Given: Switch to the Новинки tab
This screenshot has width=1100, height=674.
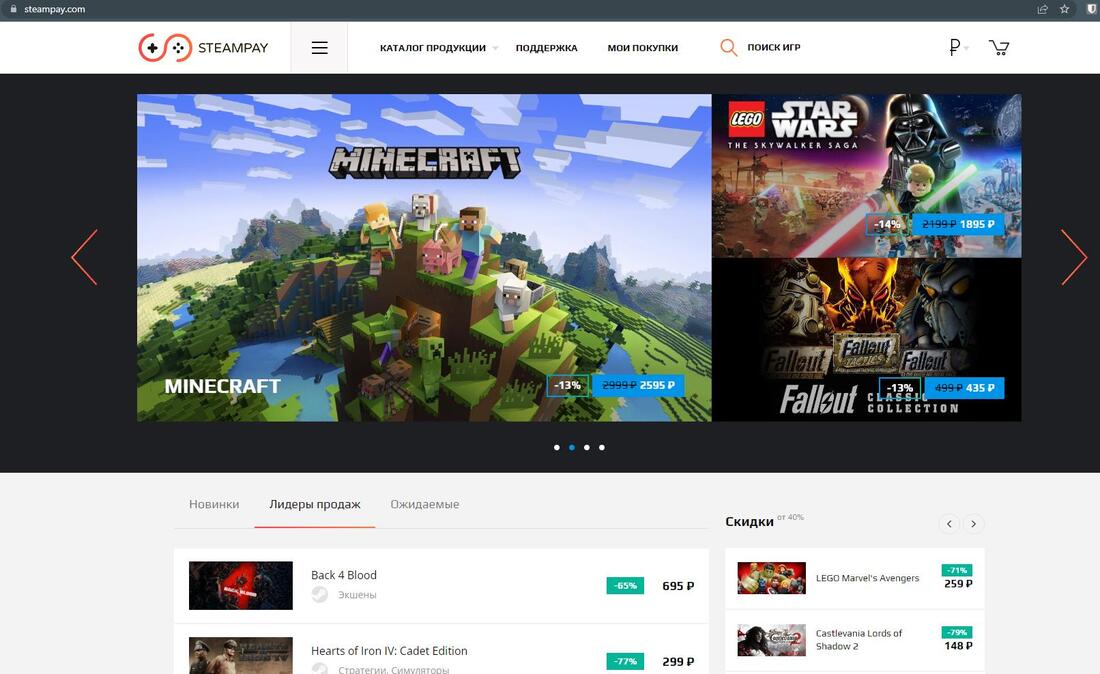Looking at the screenshot, I should (214, 504).
